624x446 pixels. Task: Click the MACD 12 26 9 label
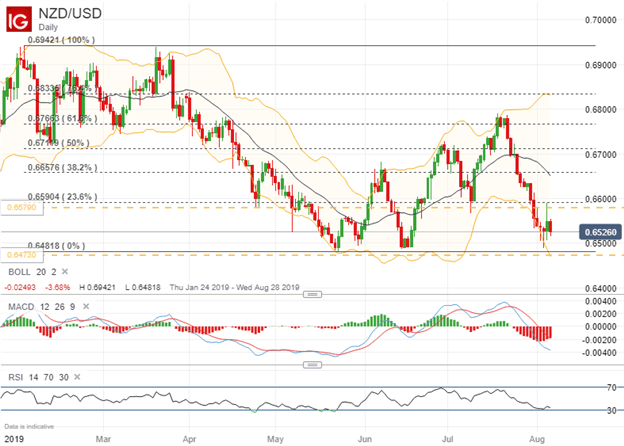[42, 307]
